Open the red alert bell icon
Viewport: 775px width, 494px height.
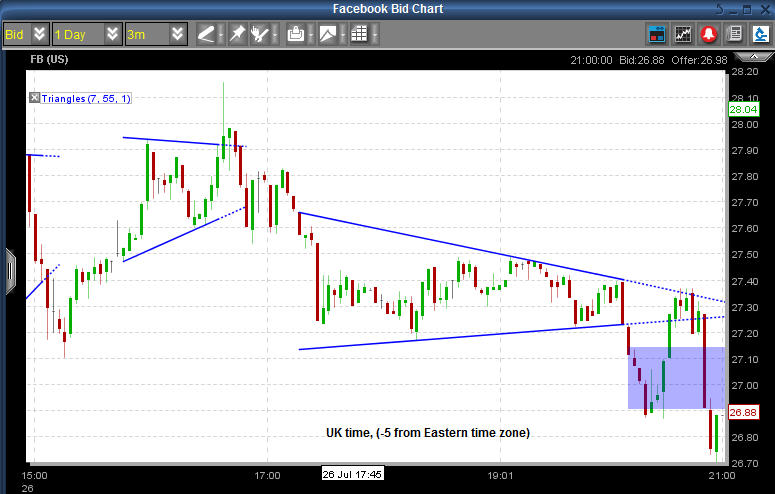click(709, 34)
